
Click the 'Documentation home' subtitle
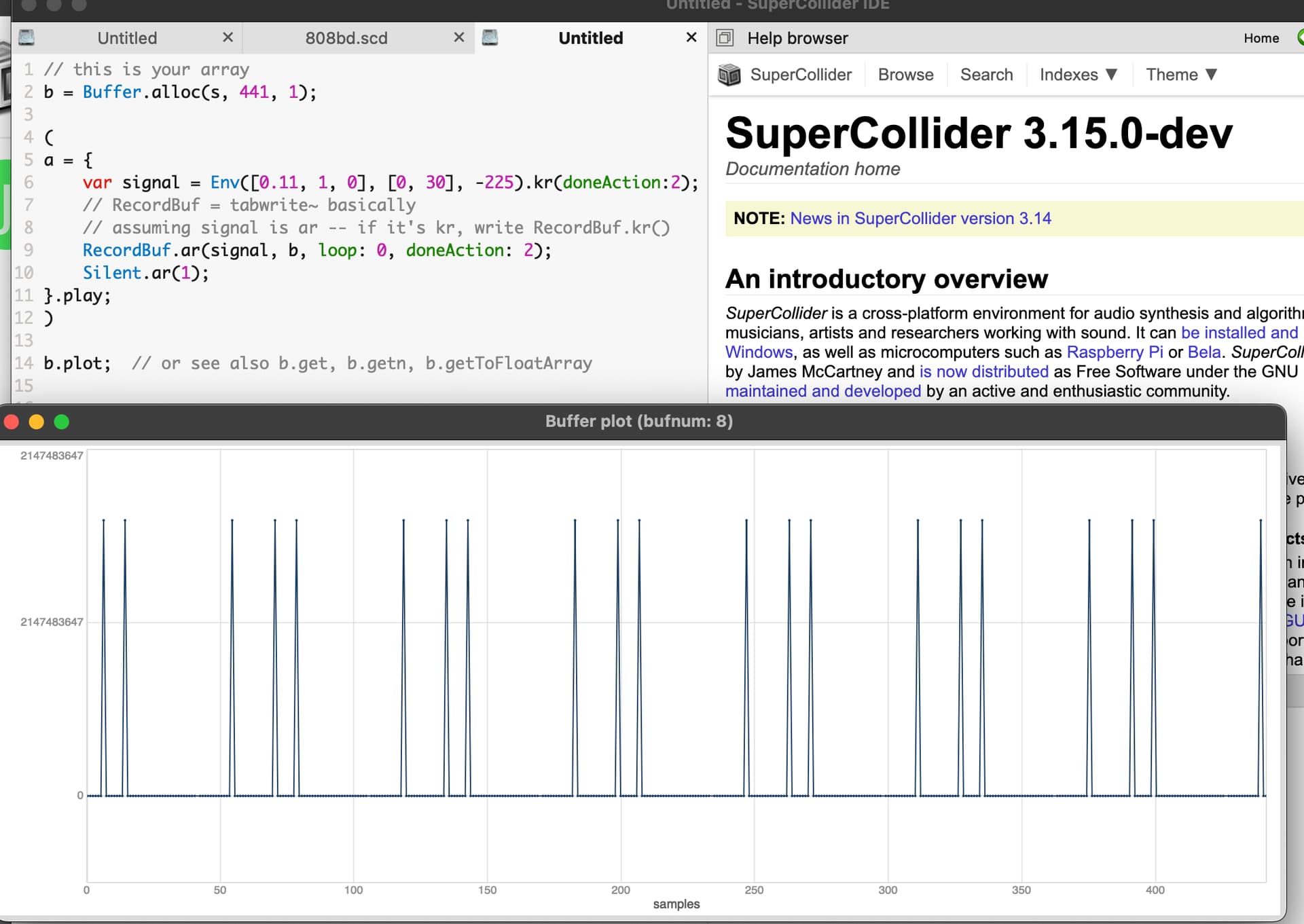813,169
